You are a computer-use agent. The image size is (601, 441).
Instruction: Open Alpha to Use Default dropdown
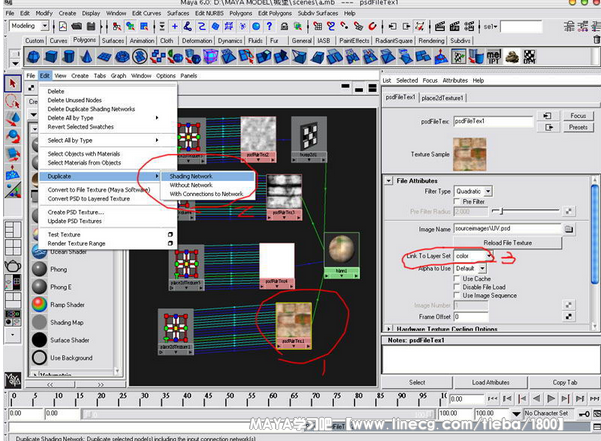click(x=482, y=268)
